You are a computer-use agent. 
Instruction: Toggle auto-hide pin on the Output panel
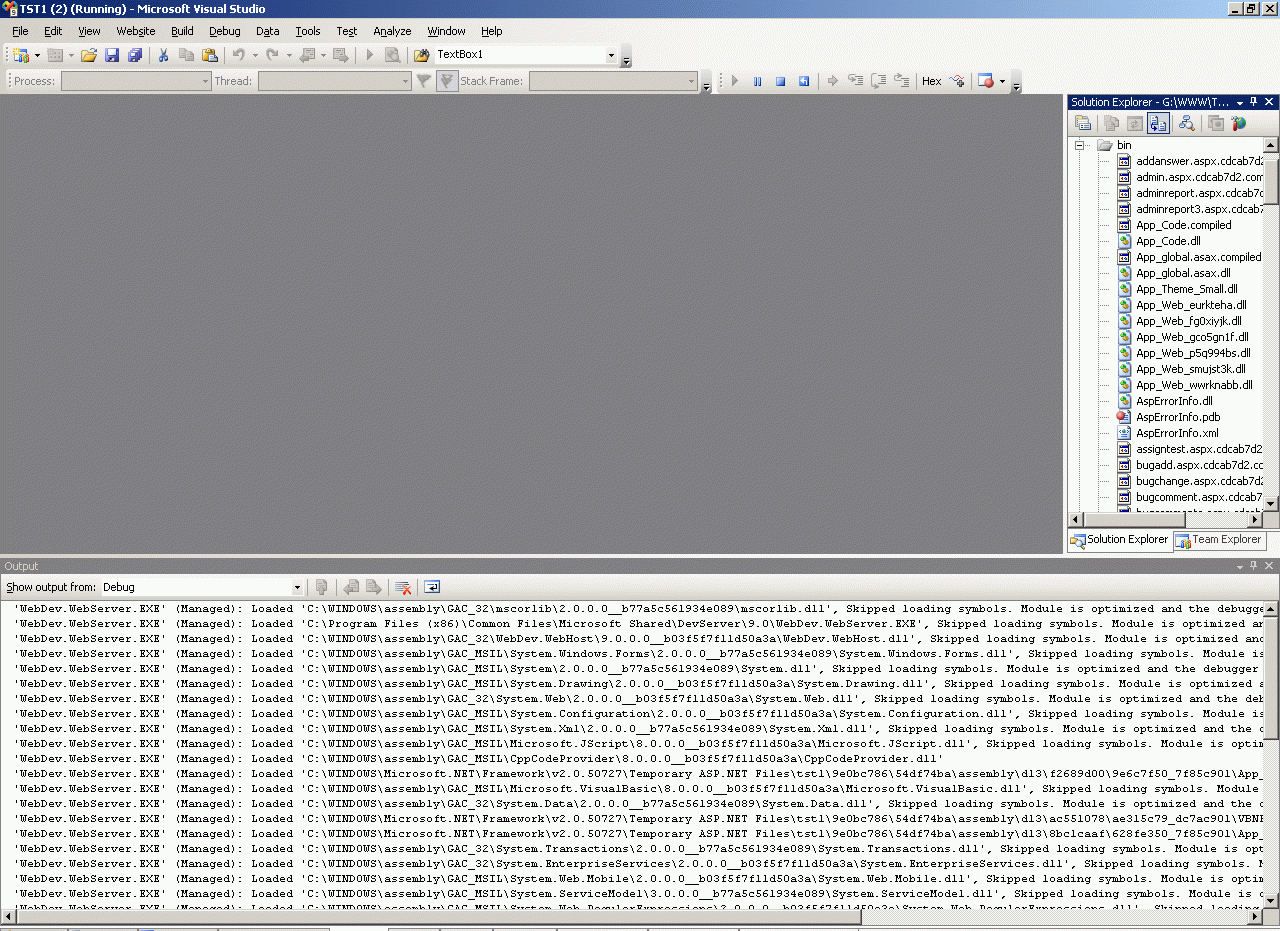(x=1254, y=566)
